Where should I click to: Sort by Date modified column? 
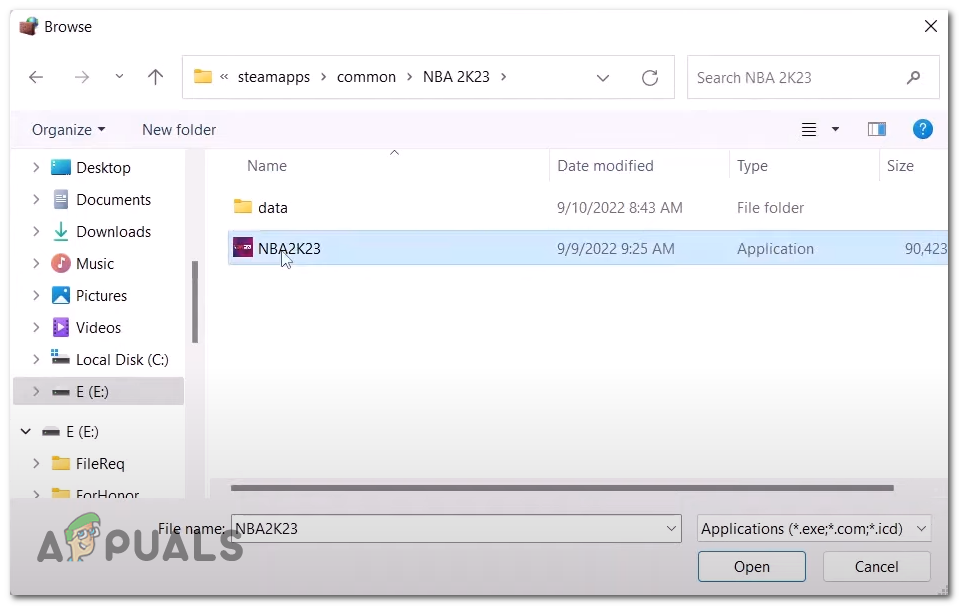pyautogui.click(x=605, y=166)
